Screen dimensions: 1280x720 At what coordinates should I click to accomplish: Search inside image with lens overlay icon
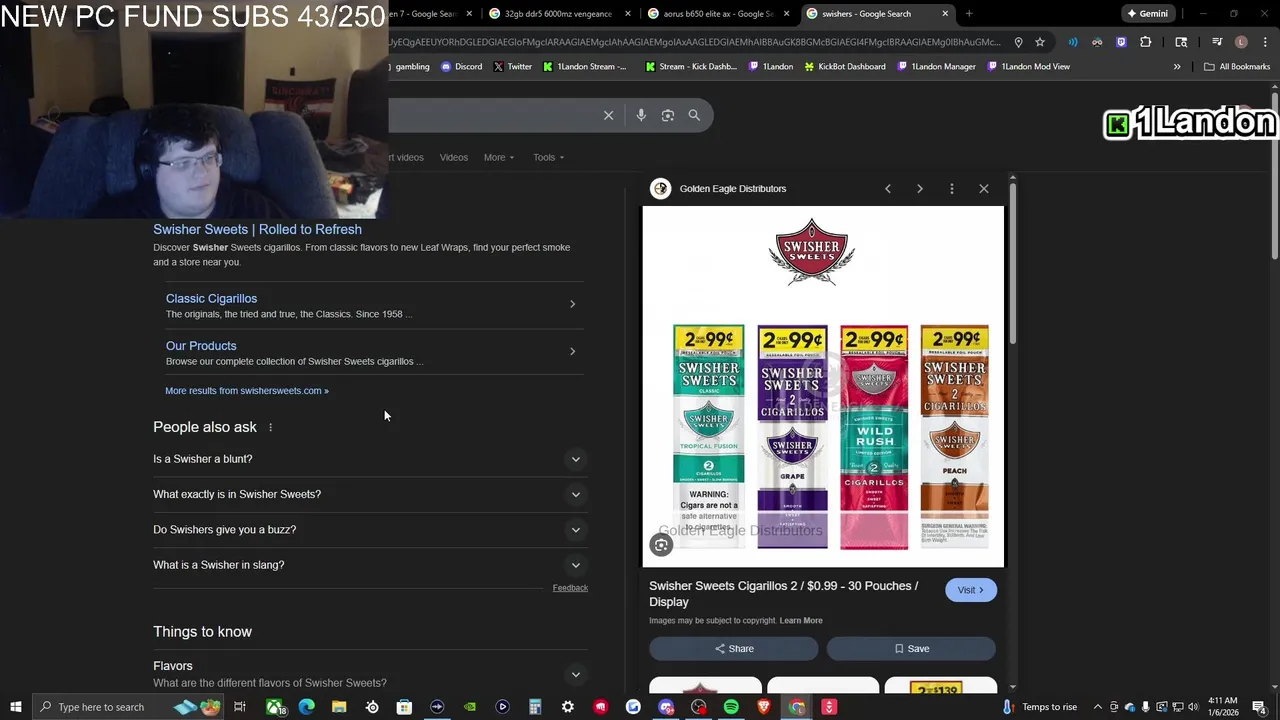(x=661, y=545)
